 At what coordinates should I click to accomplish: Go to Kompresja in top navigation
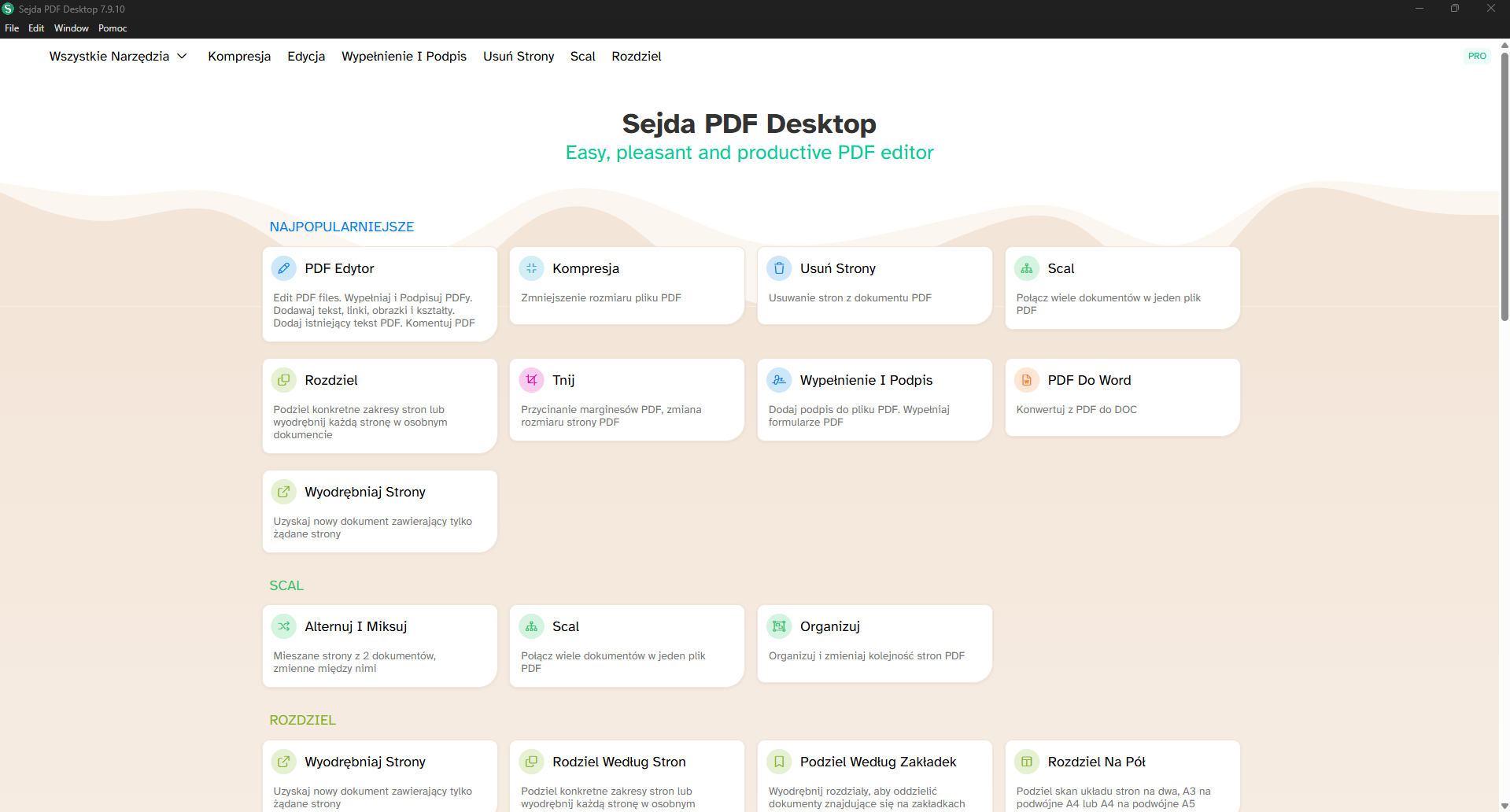(x=239, y=57)
